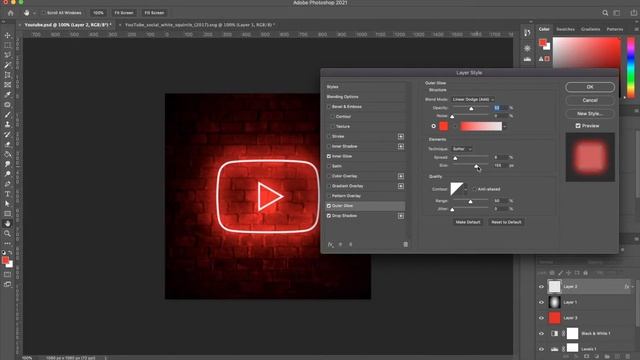Select the Eraser tool
The width and height of the screenshot is (640, 360).
click(7, 144)
